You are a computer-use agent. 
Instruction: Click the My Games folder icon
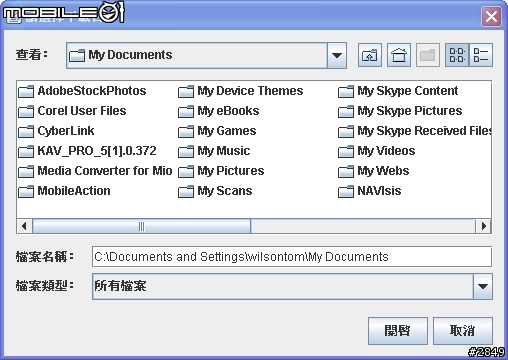[186, 131]
